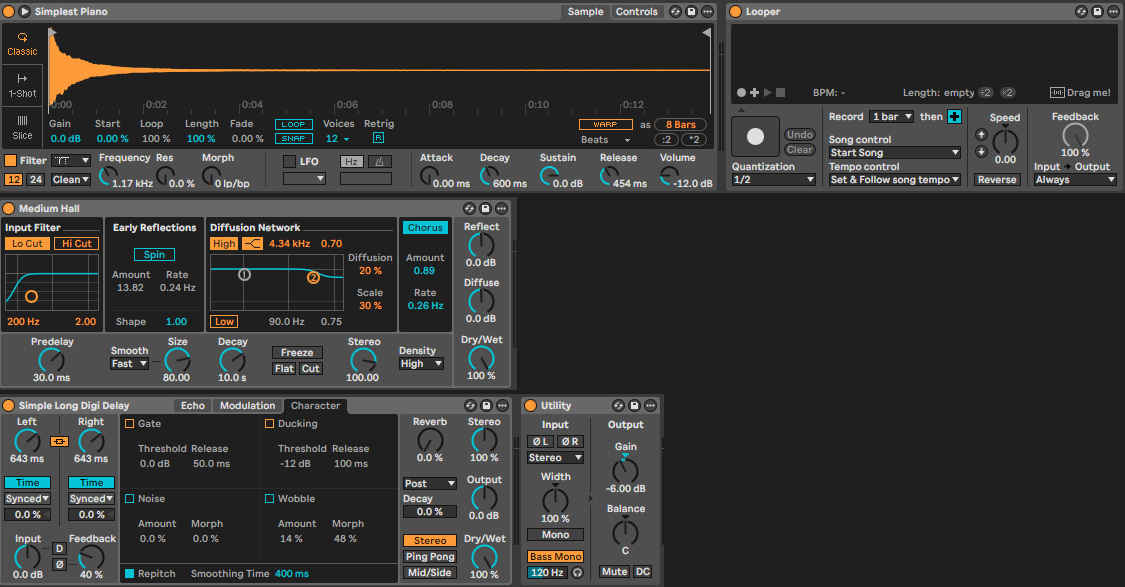This screenshot has width=1125, height=587.
Task: Toggle delay stereo link icon between Left and Right
Action: [x=60, y=441]
